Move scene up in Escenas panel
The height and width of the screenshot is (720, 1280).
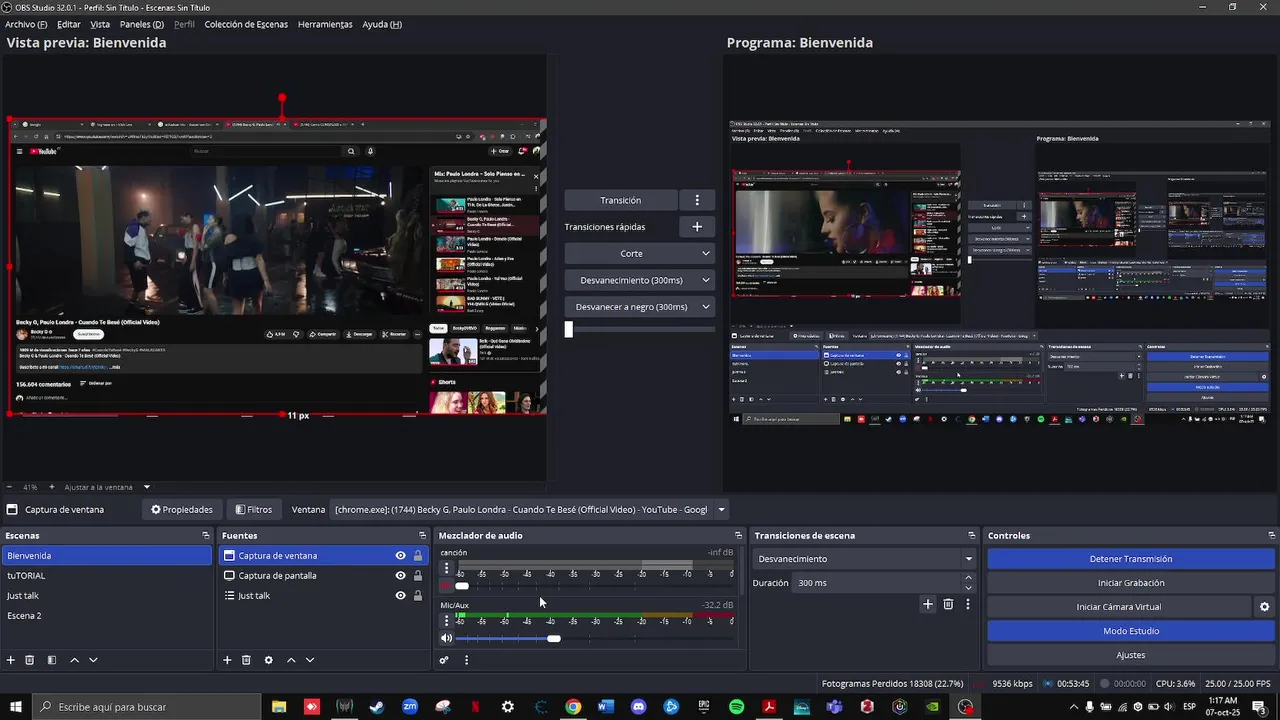[74, 660]
